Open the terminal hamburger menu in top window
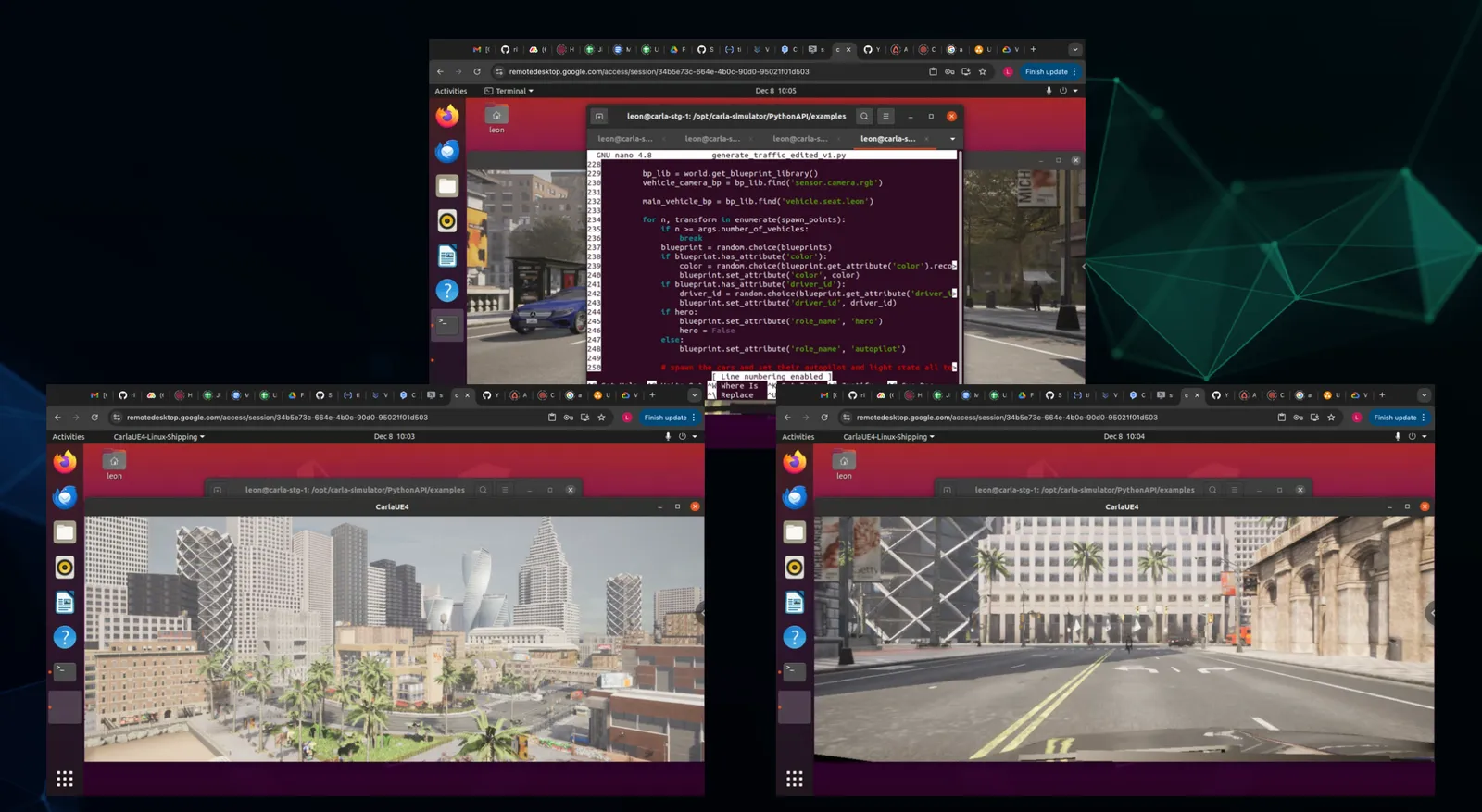The image size is (1482, 812). point(885,117)
